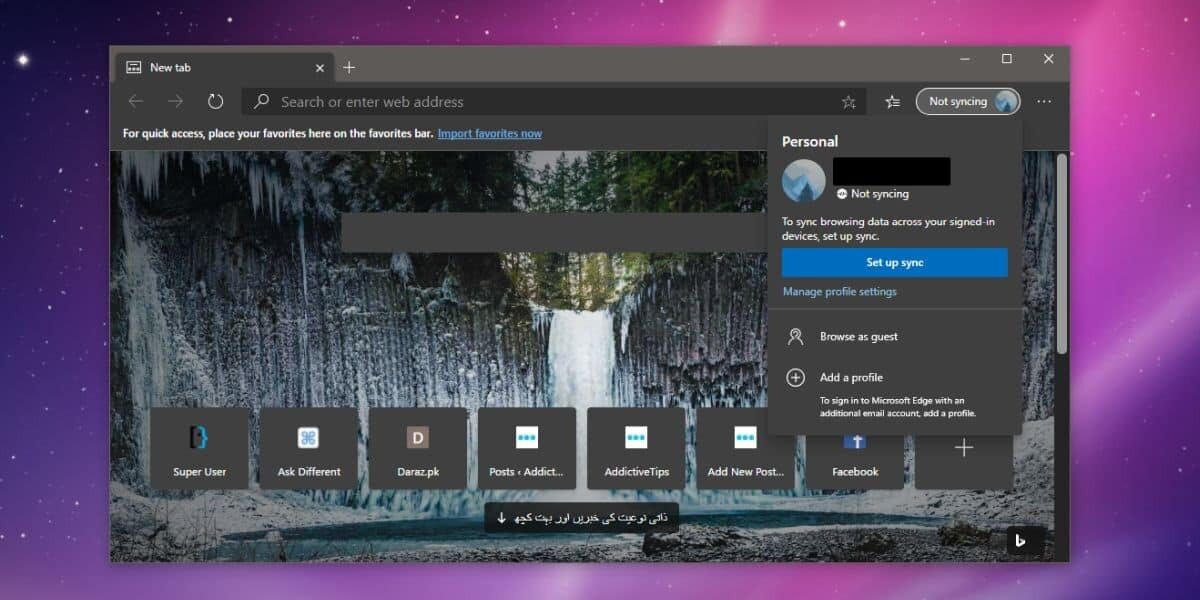Click the Set up sync button
The width and height of the screenshot is (1200, 600).
click(895, 262)
